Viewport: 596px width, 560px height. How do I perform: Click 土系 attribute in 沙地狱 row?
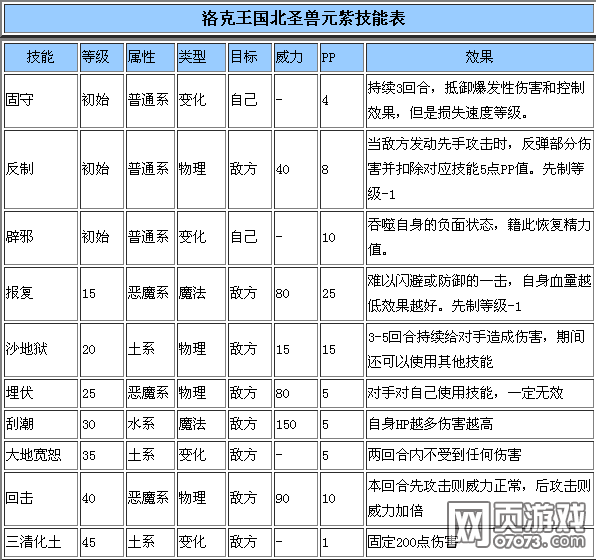(141, 349)
